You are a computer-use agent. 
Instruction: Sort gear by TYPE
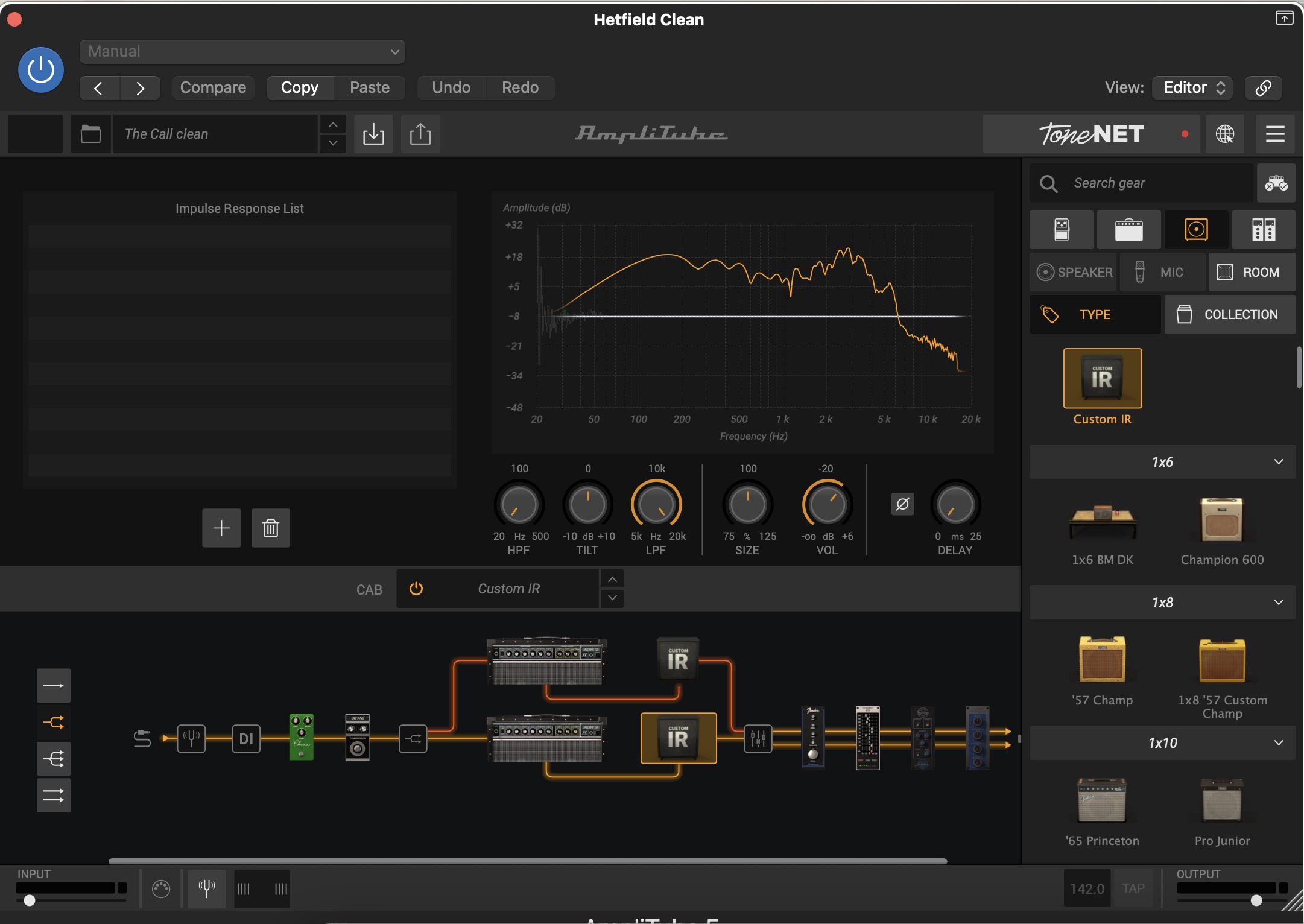pyautogui.click(x=1095, y=314)
